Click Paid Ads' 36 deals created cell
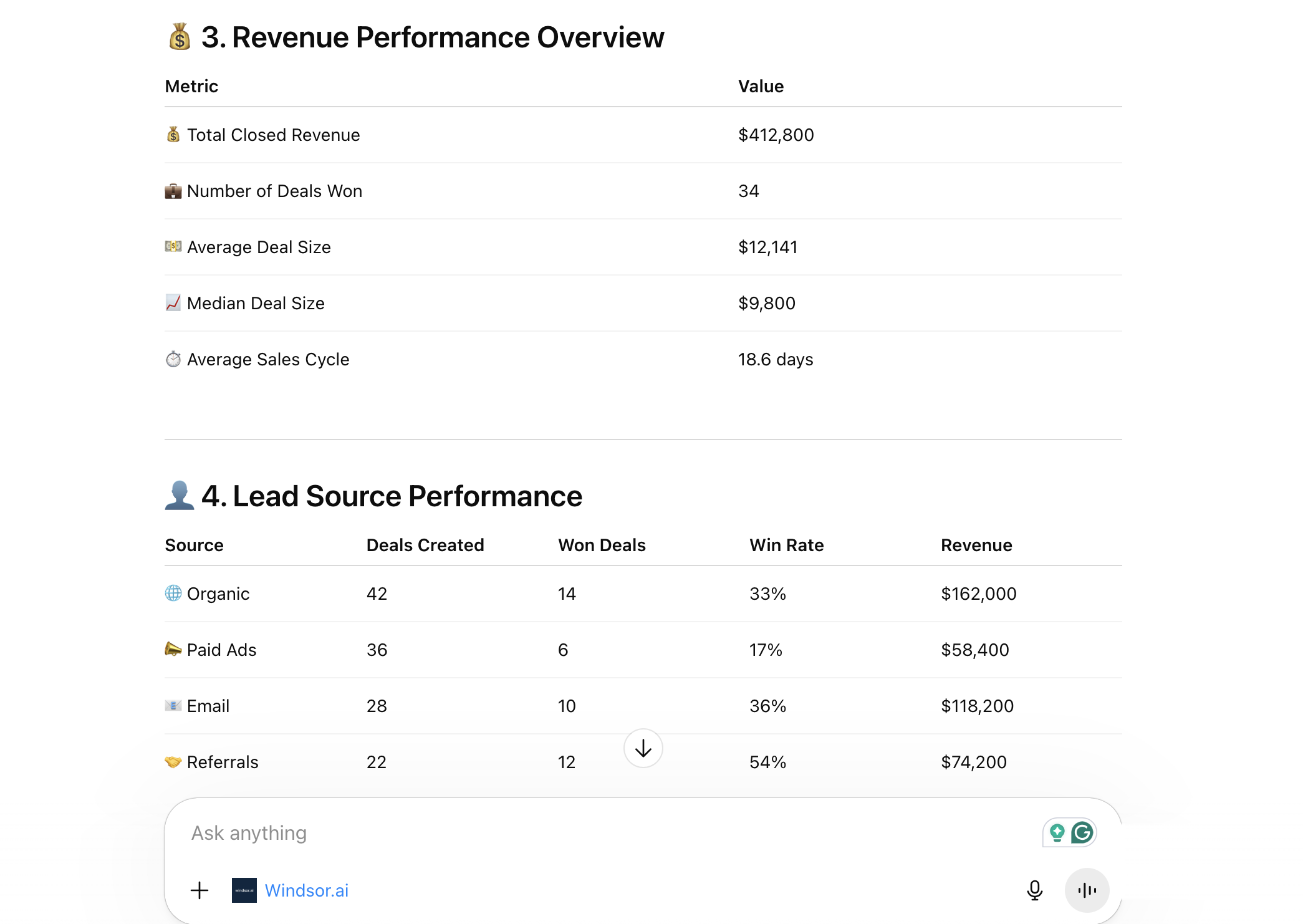 coord(377,650)
